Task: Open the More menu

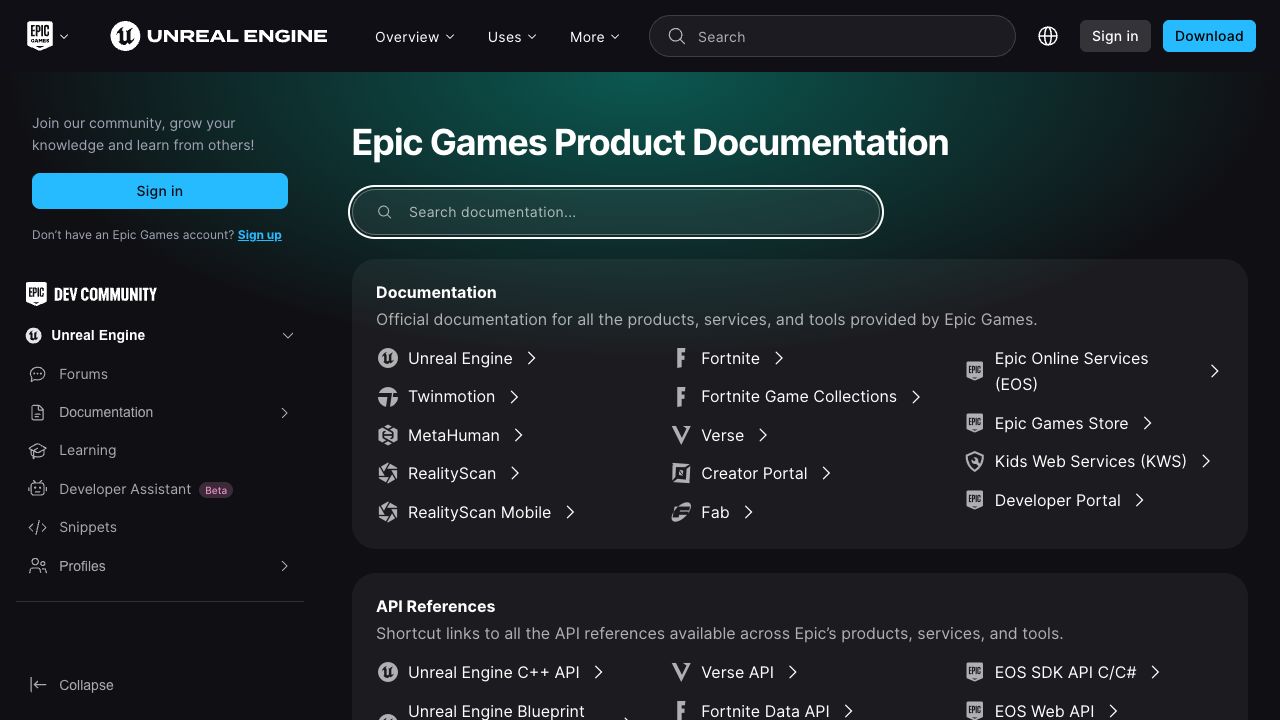Action: 595,37
